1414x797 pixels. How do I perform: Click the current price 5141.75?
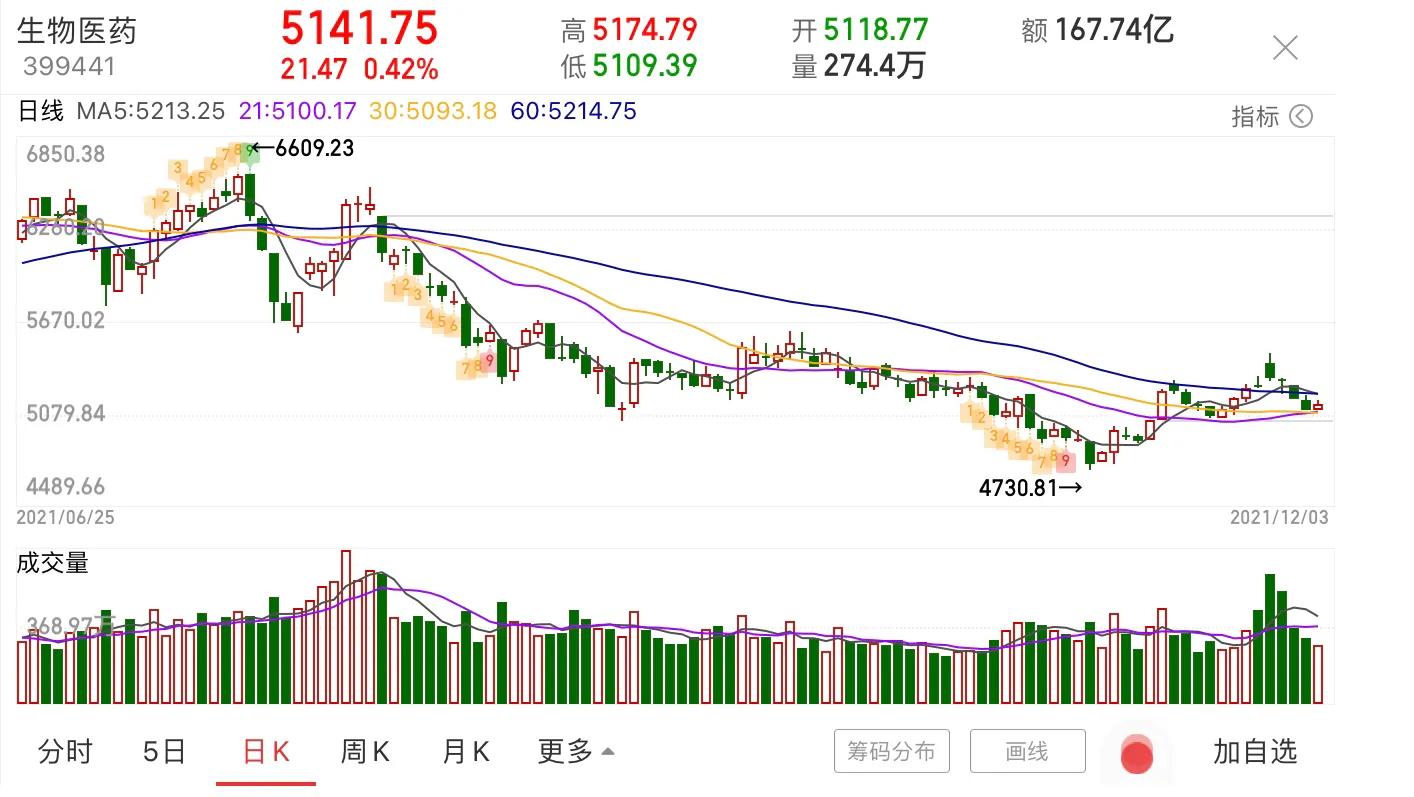tap(359, 28)
